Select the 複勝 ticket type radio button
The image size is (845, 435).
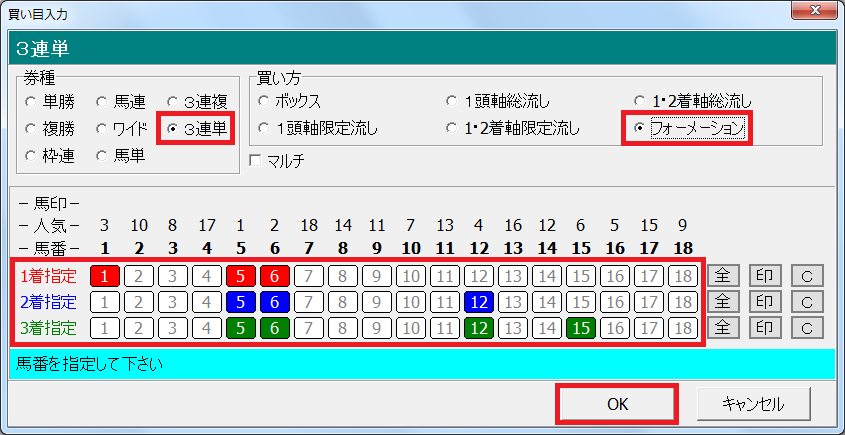point(31,129)
